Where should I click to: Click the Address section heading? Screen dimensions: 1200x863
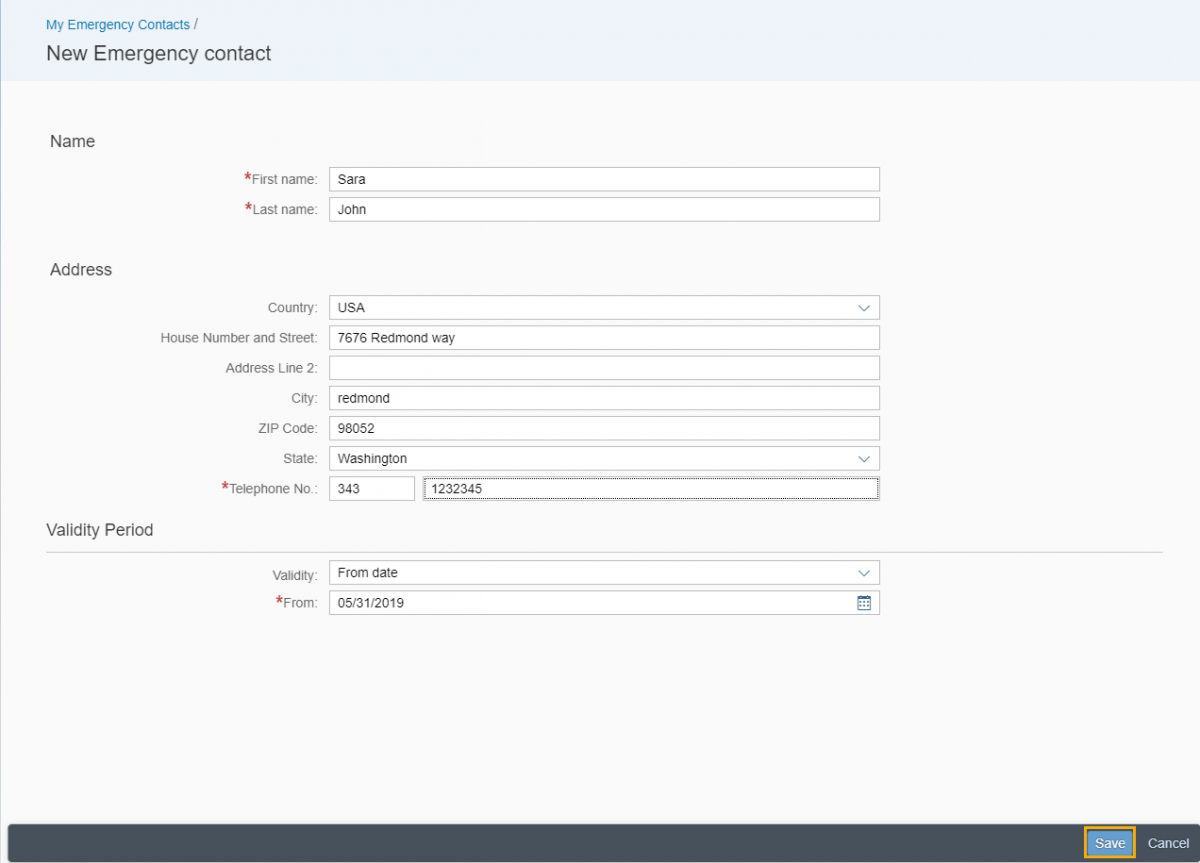pos(81,270)
